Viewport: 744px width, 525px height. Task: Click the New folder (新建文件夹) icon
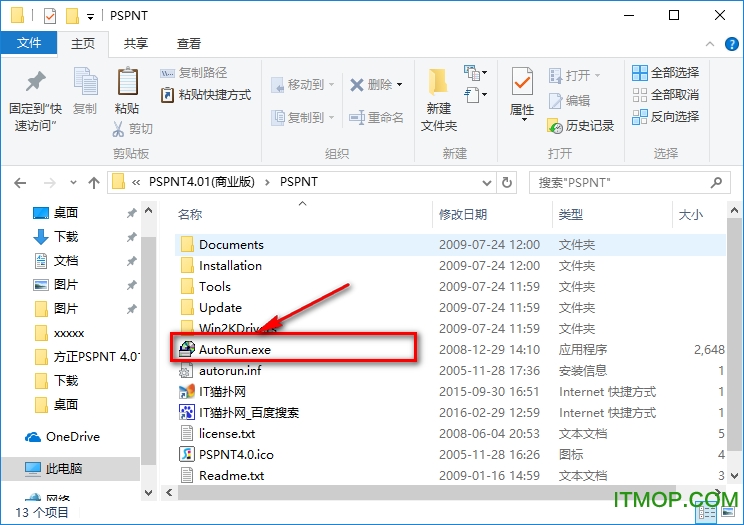tap(438, 82)
